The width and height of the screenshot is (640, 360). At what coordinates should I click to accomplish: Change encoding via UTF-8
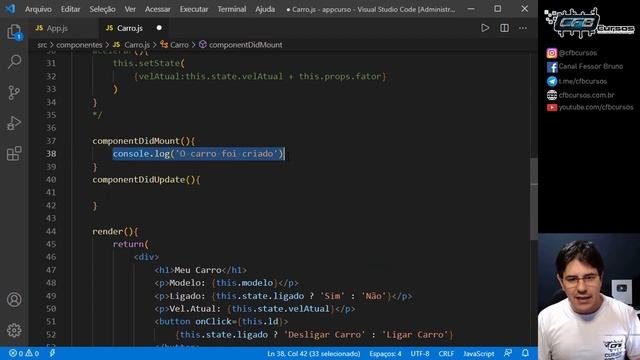[420, 353]
